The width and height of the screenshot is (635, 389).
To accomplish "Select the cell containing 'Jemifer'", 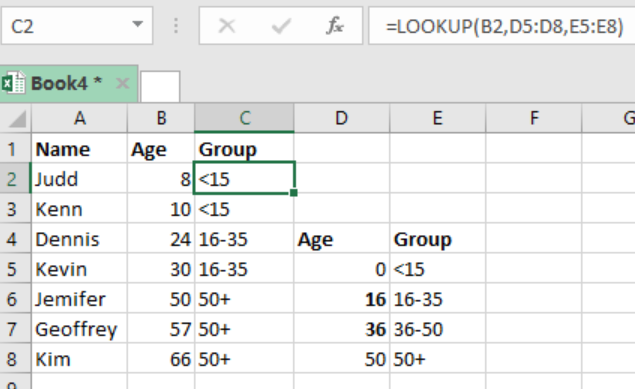I will click(x=79, y=299).
